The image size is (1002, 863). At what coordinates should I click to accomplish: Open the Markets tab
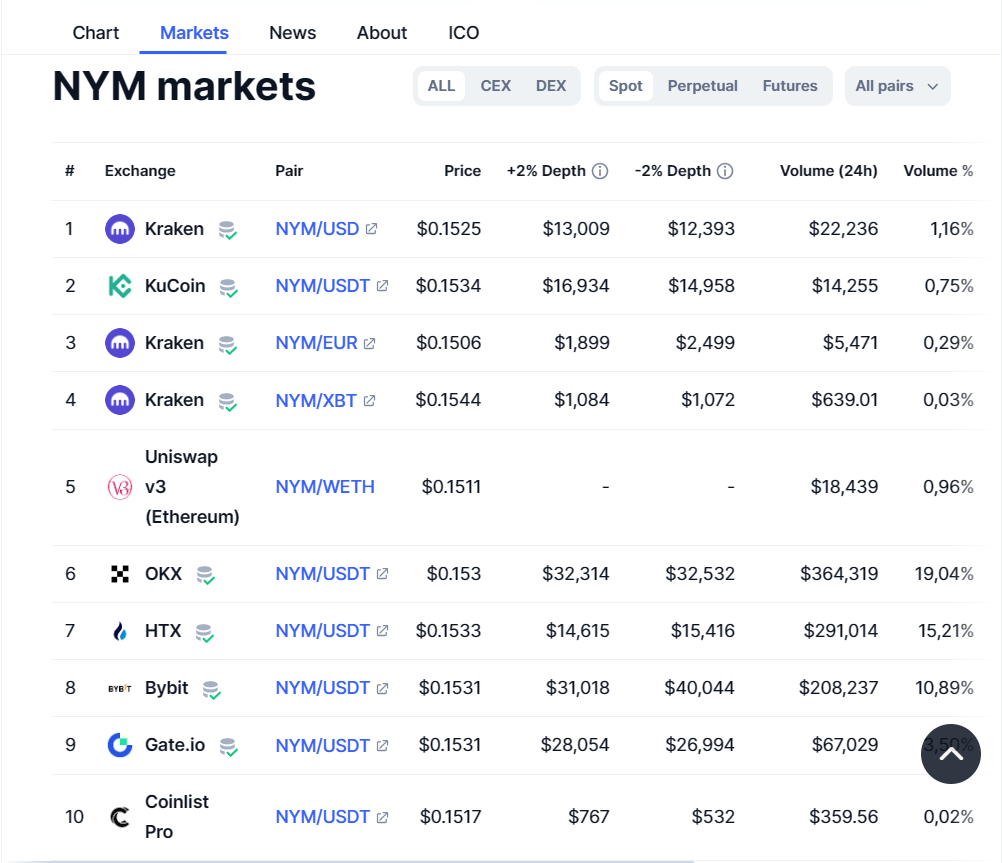tap(194, 33)
